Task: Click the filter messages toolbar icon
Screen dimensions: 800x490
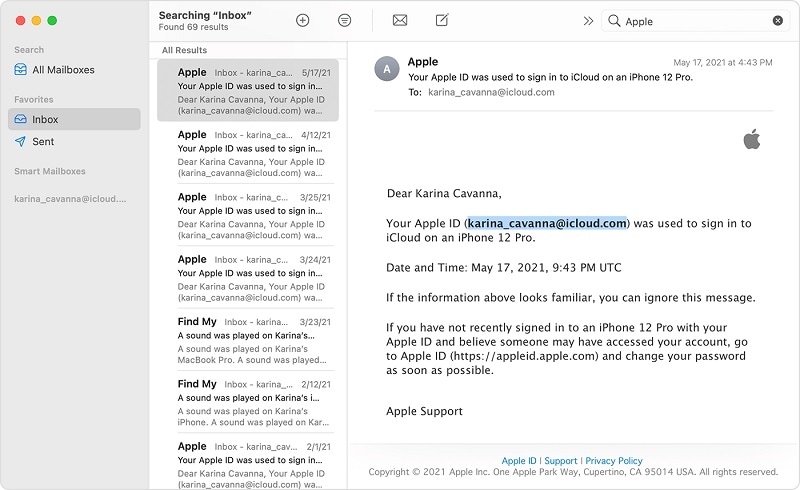Action: pyautogui.click(x=344, y=20)
